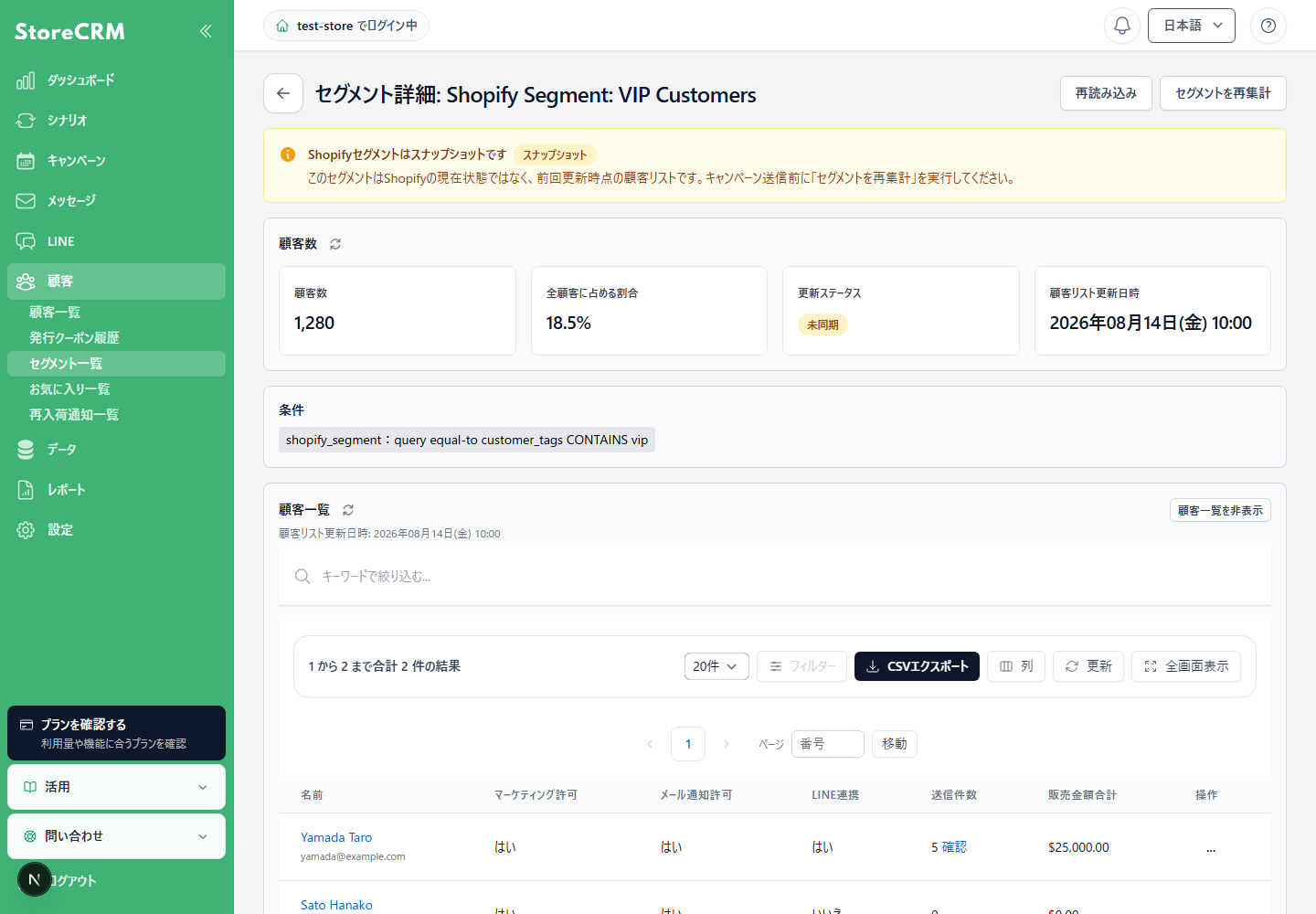This screenshot has width=1316, height=914.
Task: Open the 列 columns button
Action: (x=1016, y=666)
